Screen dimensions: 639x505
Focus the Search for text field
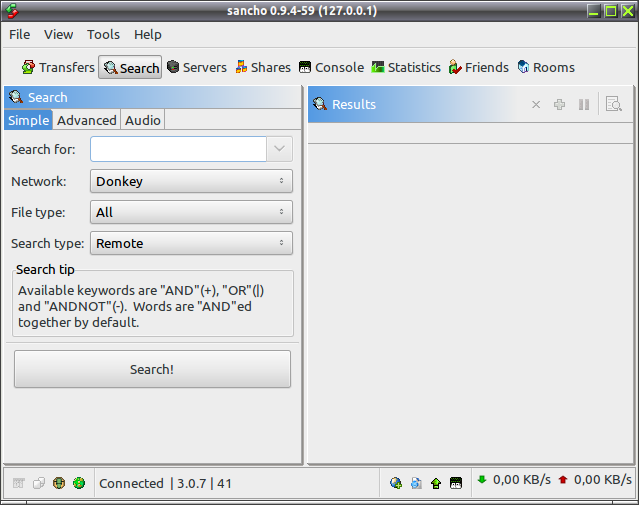pyautogui.click(x=178, y=149)
